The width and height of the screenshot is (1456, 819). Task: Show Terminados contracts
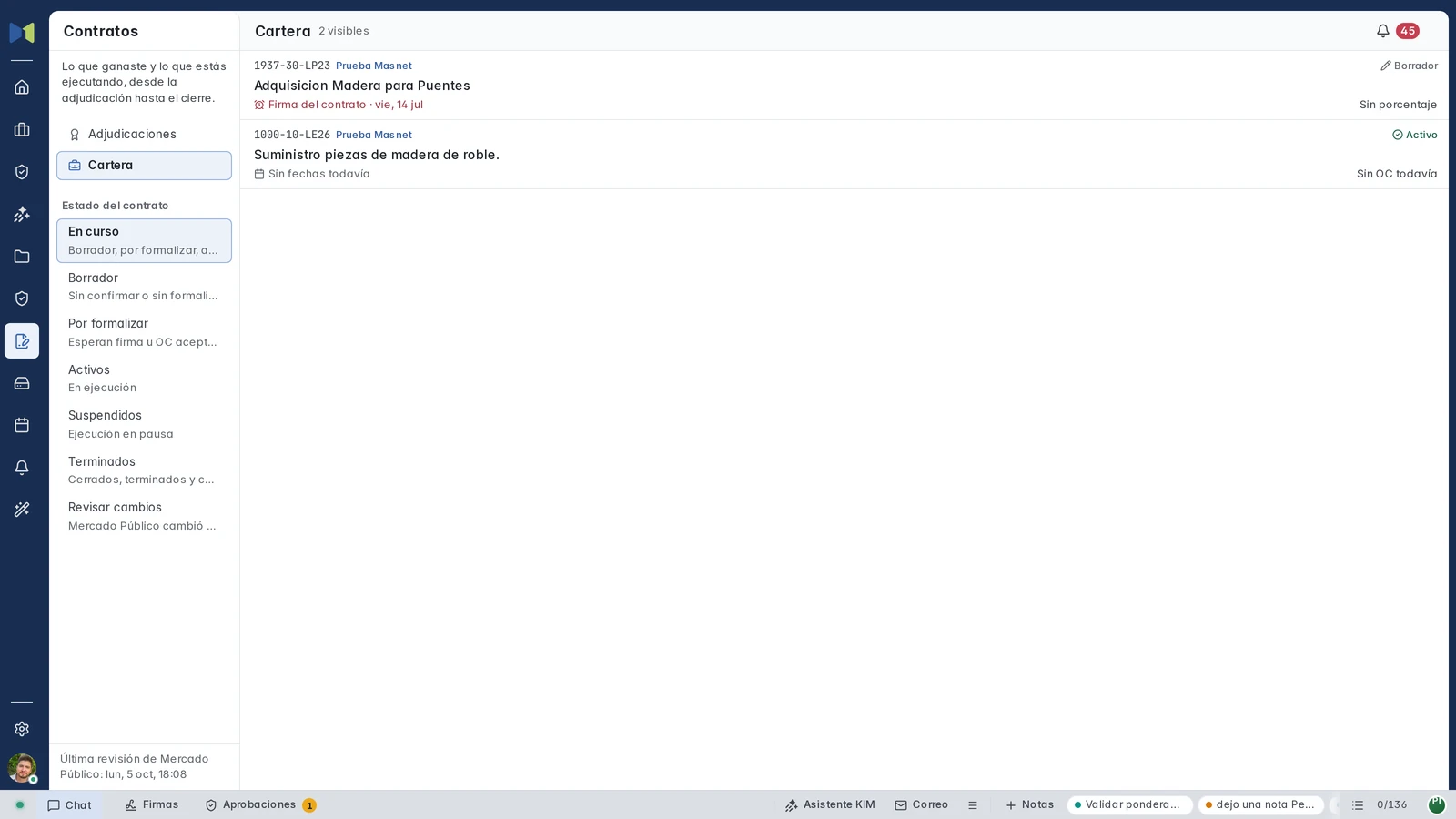coord(144,470)
